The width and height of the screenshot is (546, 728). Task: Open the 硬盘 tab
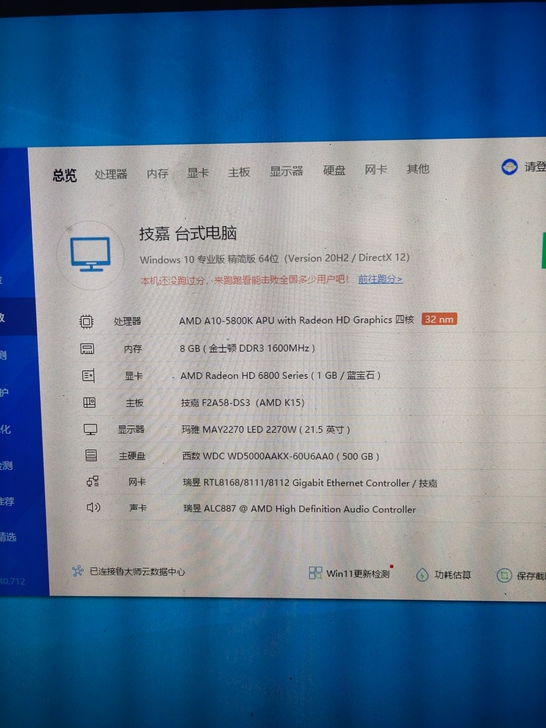point(334,170)
